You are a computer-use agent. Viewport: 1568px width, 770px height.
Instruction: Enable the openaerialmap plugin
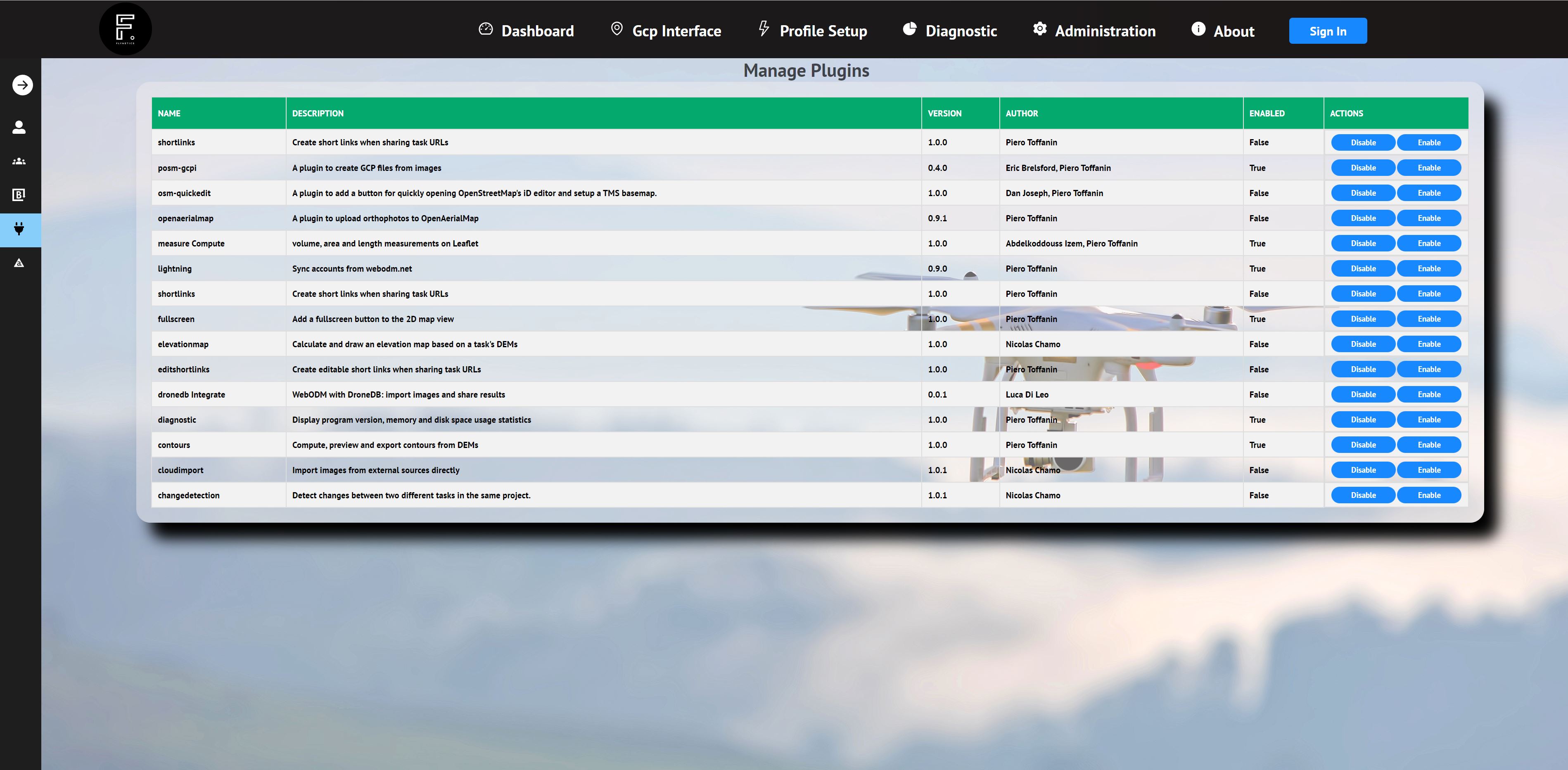[x=1428, y=218]
